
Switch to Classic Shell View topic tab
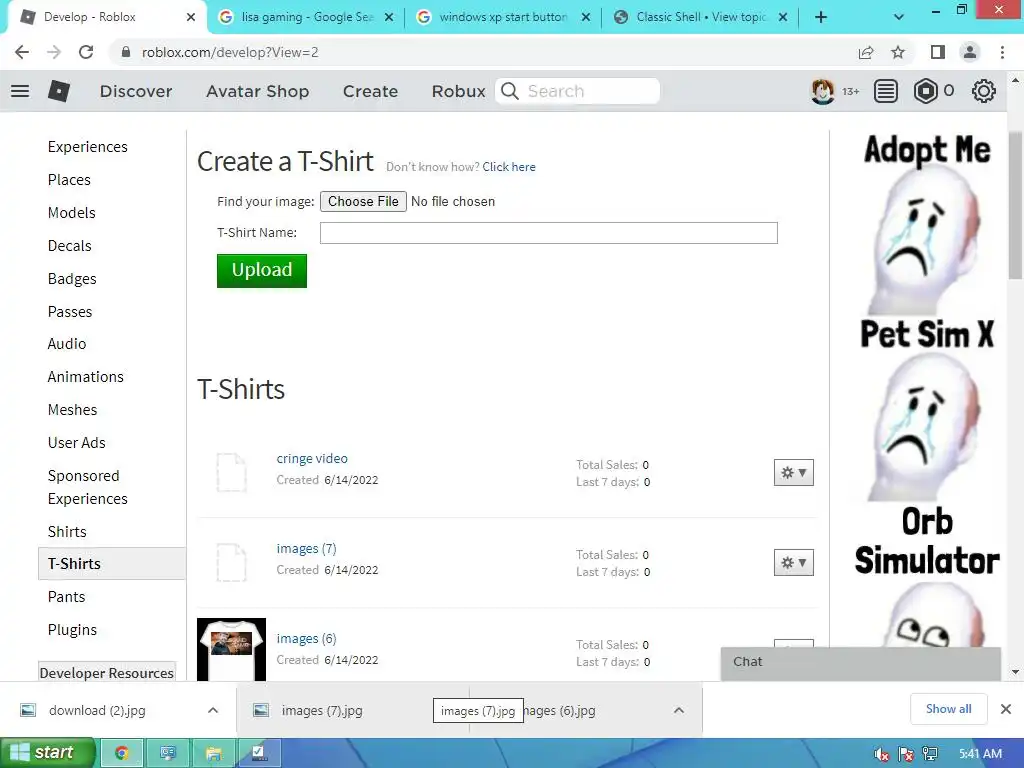pyautogui.click(x=701, y=17)
